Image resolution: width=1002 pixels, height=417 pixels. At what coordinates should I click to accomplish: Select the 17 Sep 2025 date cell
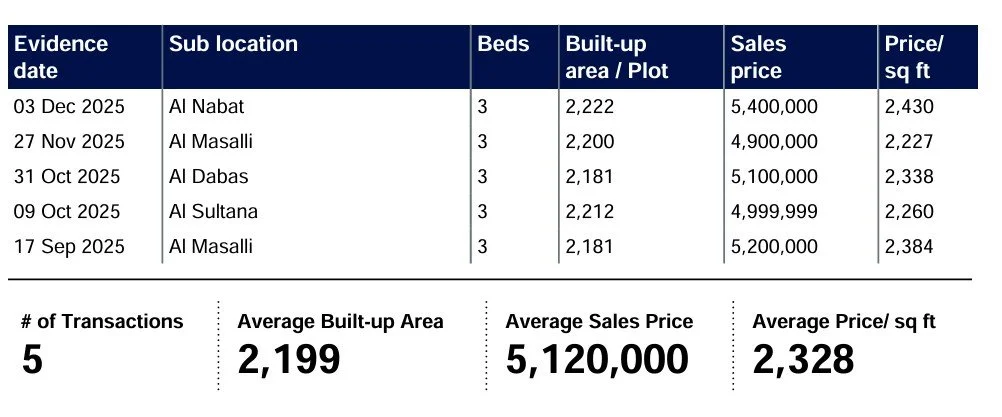69,246
